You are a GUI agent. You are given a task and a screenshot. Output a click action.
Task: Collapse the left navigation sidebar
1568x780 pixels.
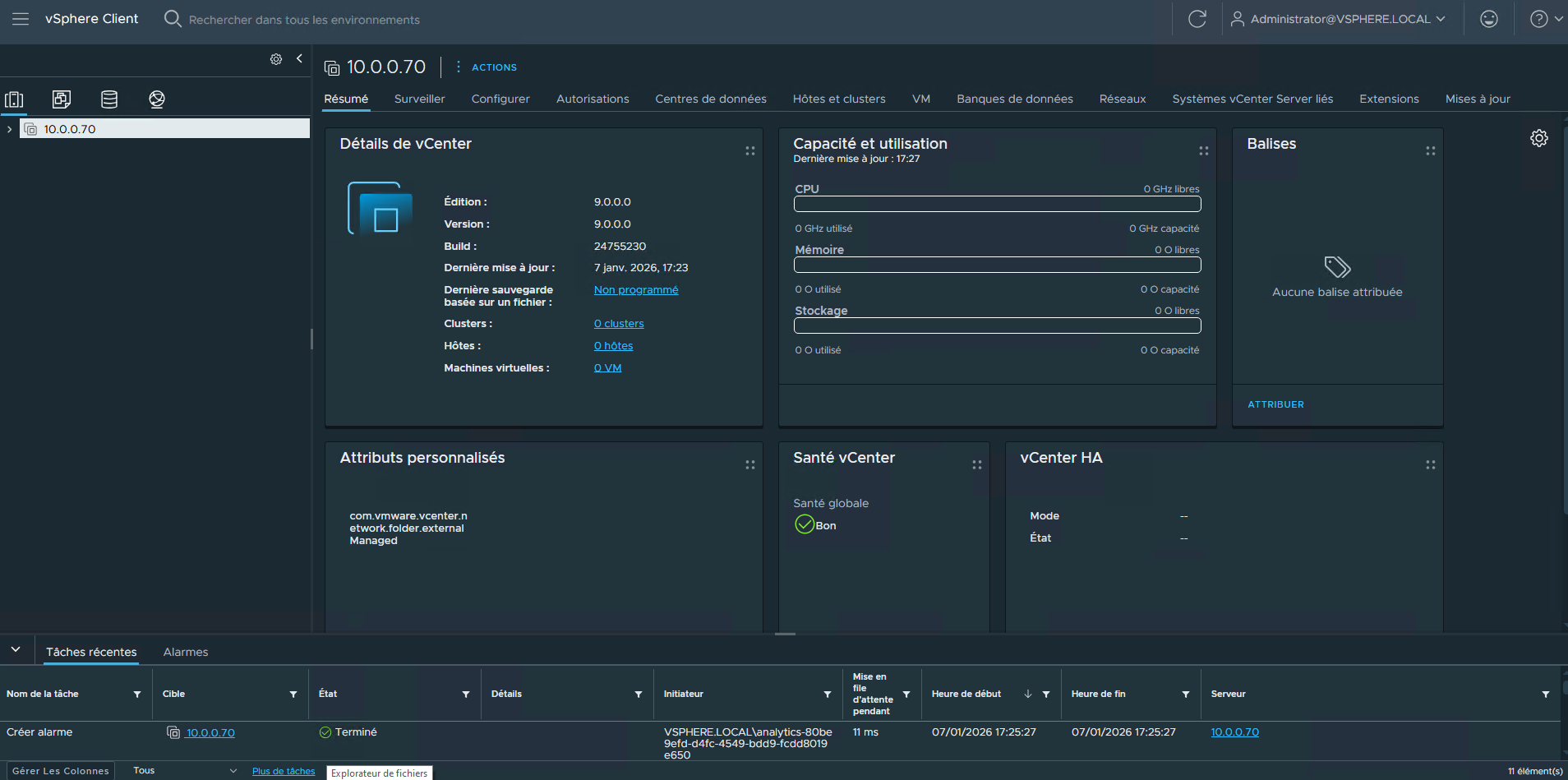tap(299, 58)
